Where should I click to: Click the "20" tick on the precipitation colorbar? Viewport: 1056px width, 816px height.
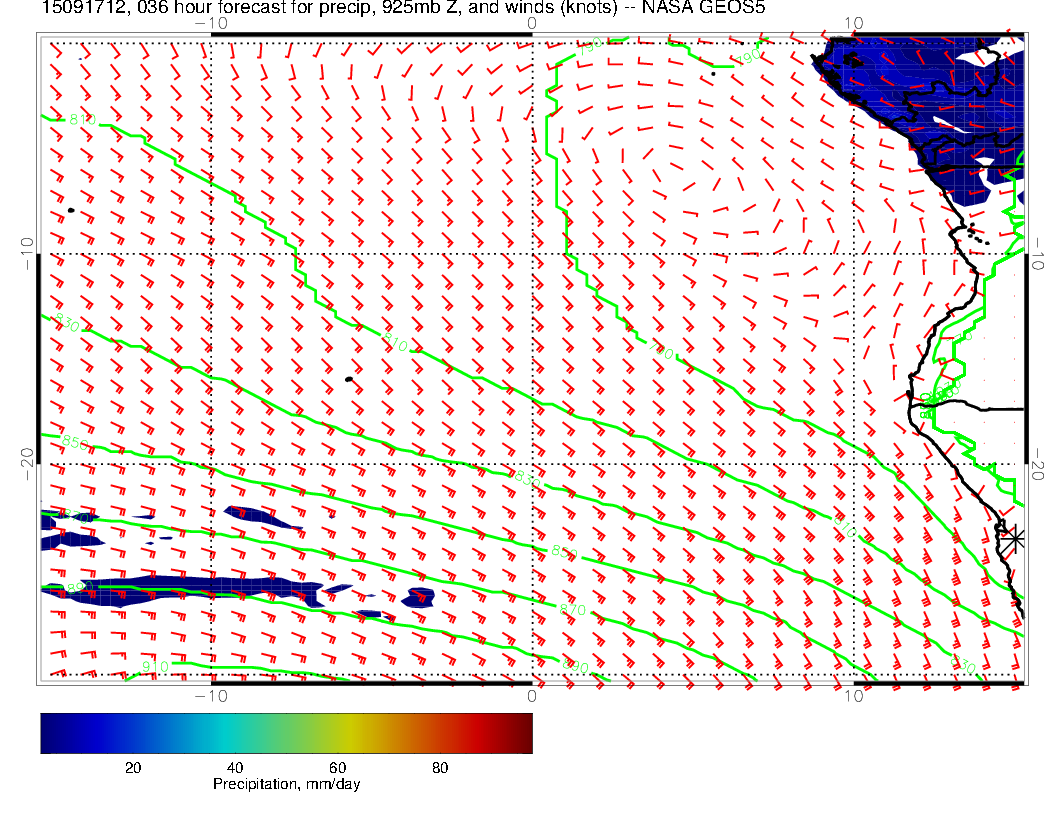(x=132, y=768)
